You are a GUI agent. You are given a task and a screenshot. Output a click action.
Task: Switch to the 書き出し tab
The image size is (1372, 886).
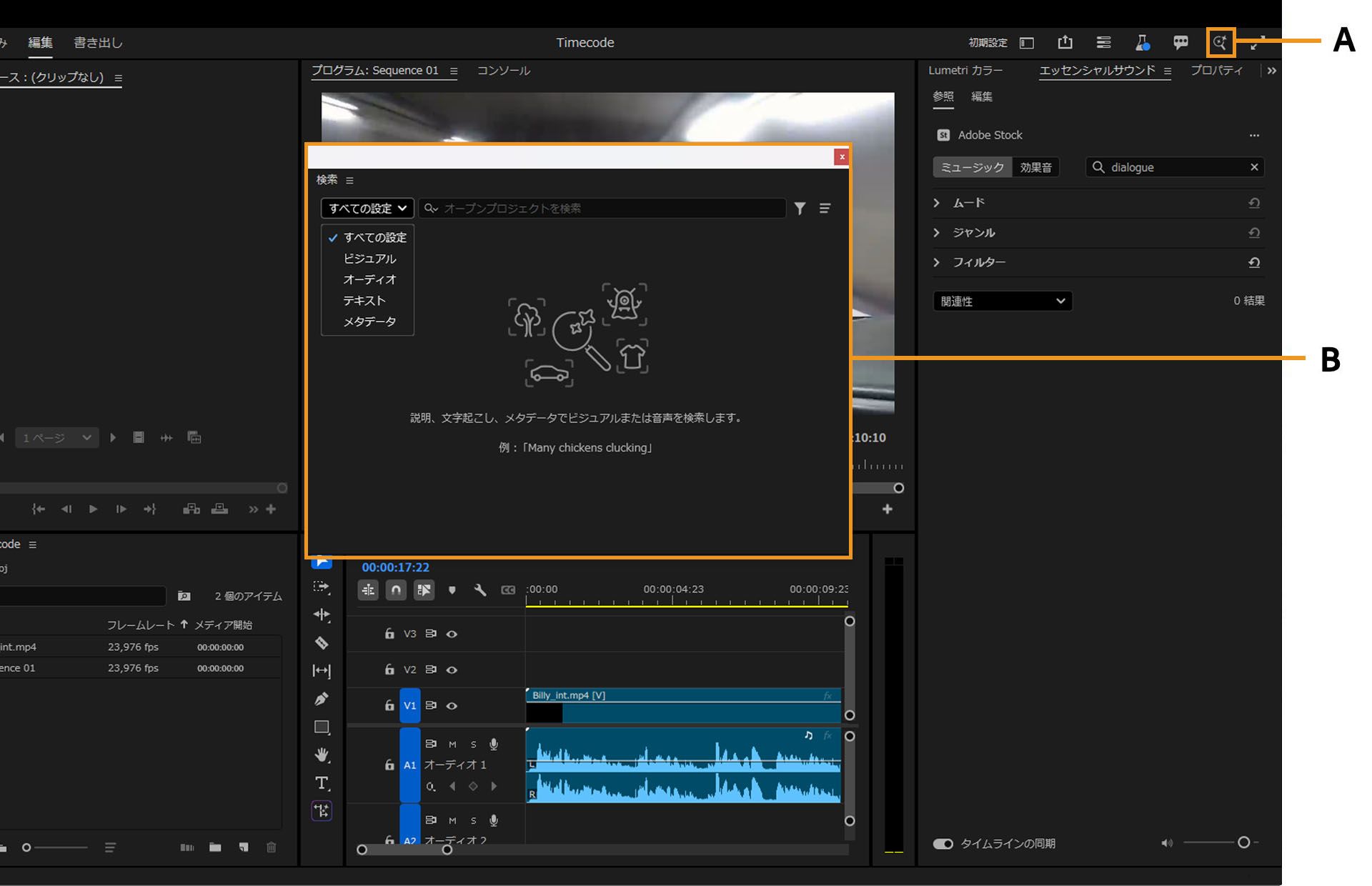tap(96, 42)
